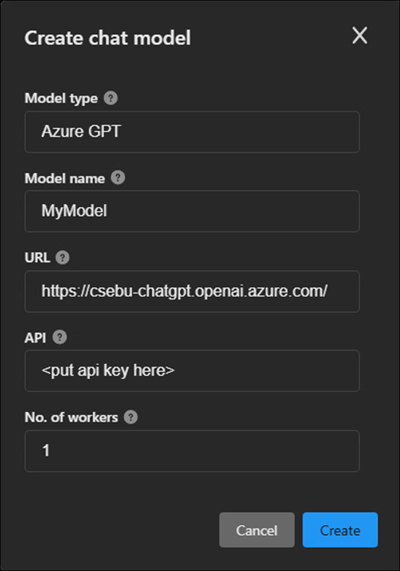This screenshot has width=400, height=571.
Task: Click the Model name label
Action: (x=64, y=178)
